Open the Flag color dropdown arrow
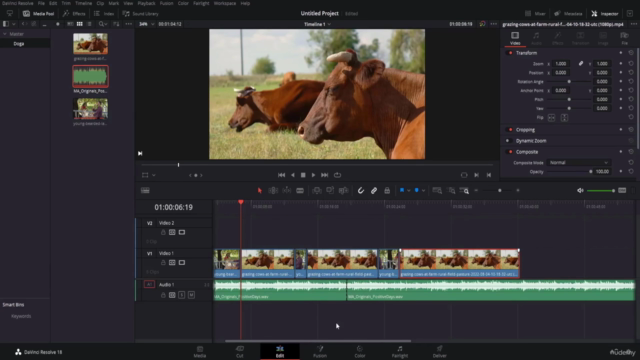Image resolution: width=640 pixels, height=360 pixels. 408,191
